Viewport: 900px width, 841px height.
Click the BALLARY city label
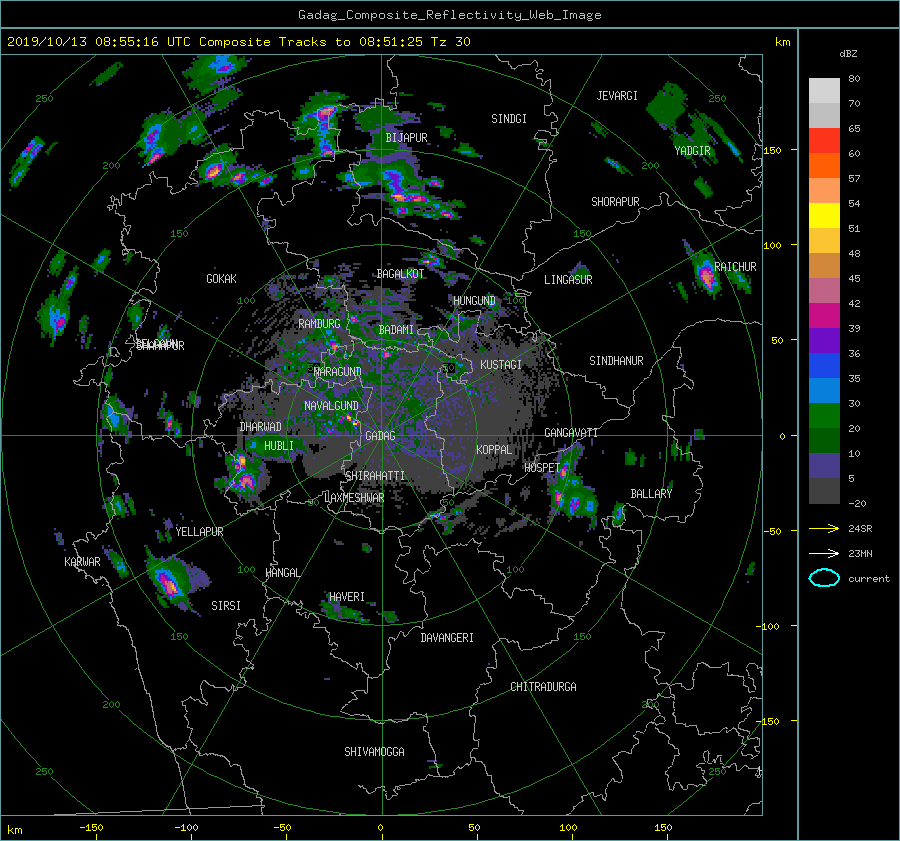click(651, 494)
